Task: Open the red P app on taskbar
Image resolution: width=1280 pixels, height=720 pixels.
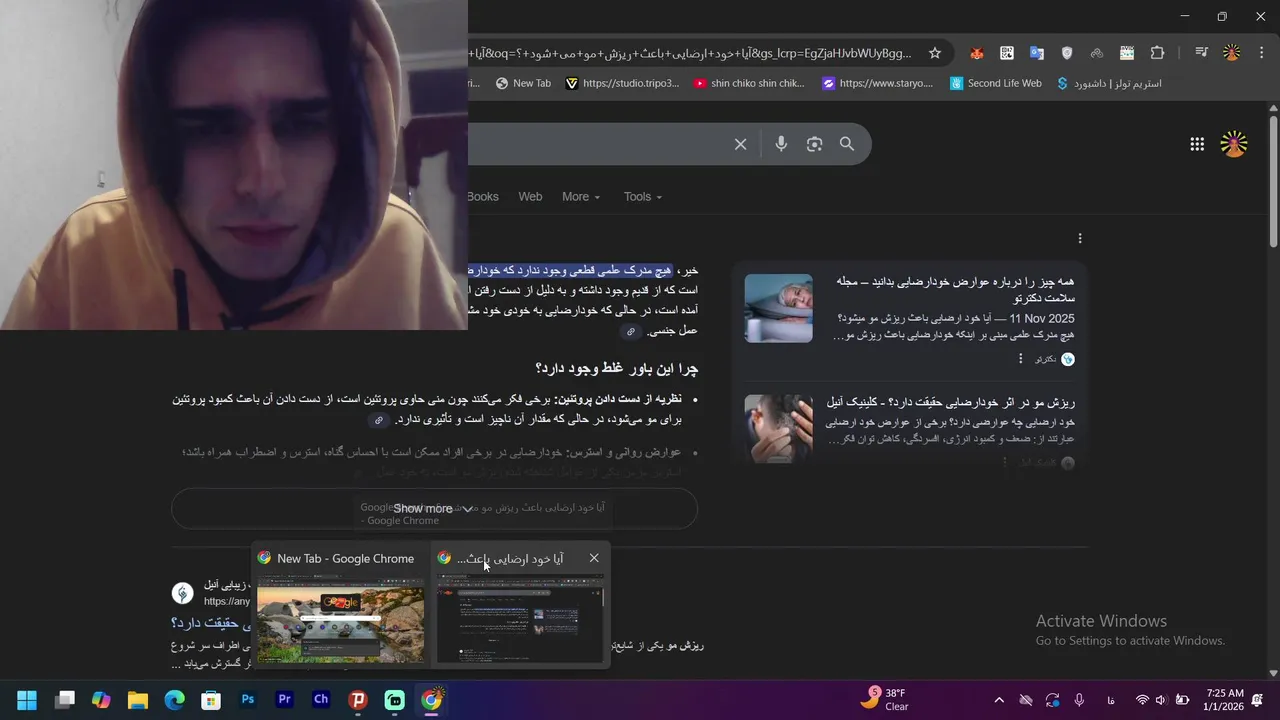Action: tap(358, 700)
